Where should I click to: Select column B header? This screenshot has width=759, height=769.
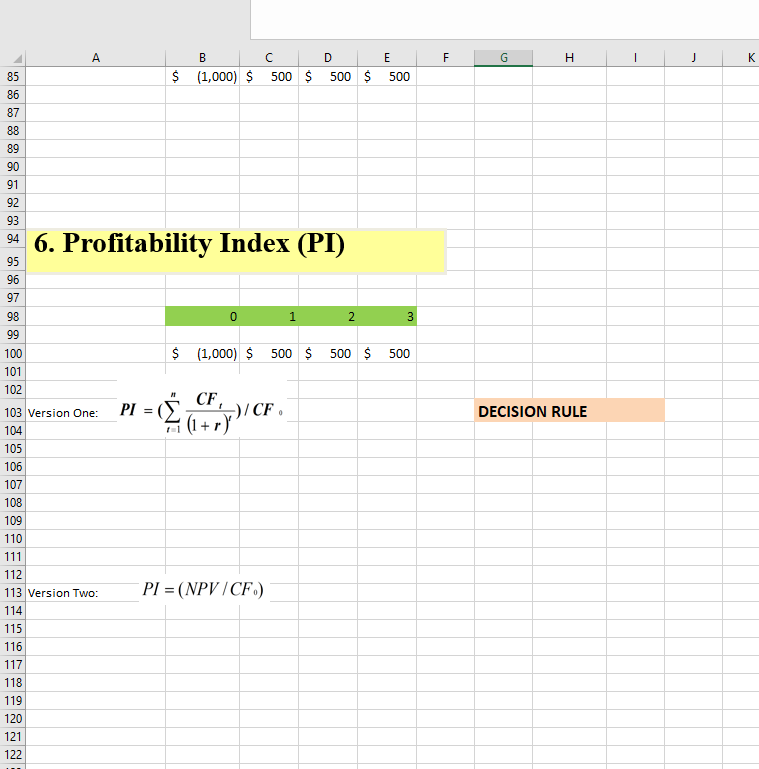pos(202,58)
